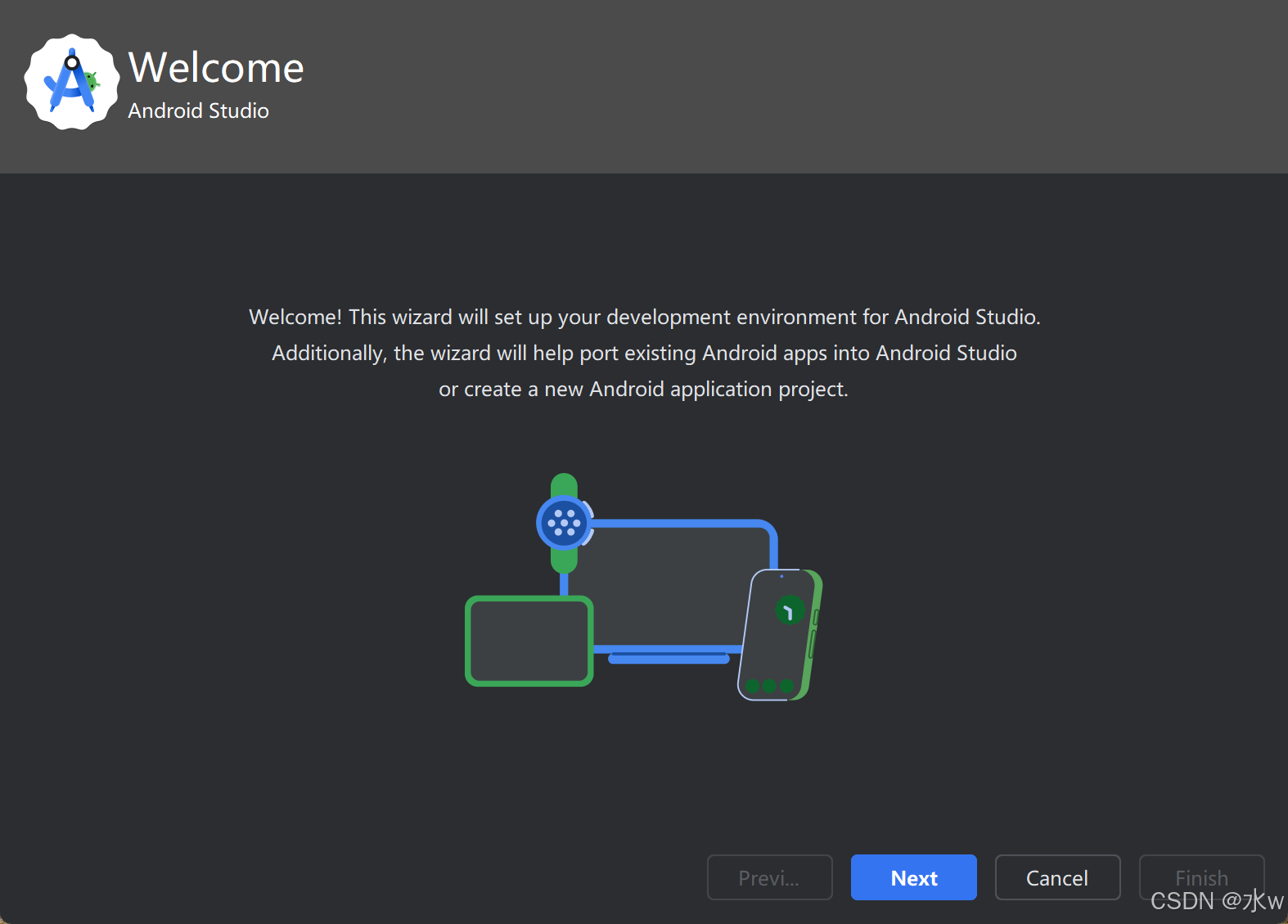Click the disabled Finish button
The image size is (1288, 924).
point(1201,877)
